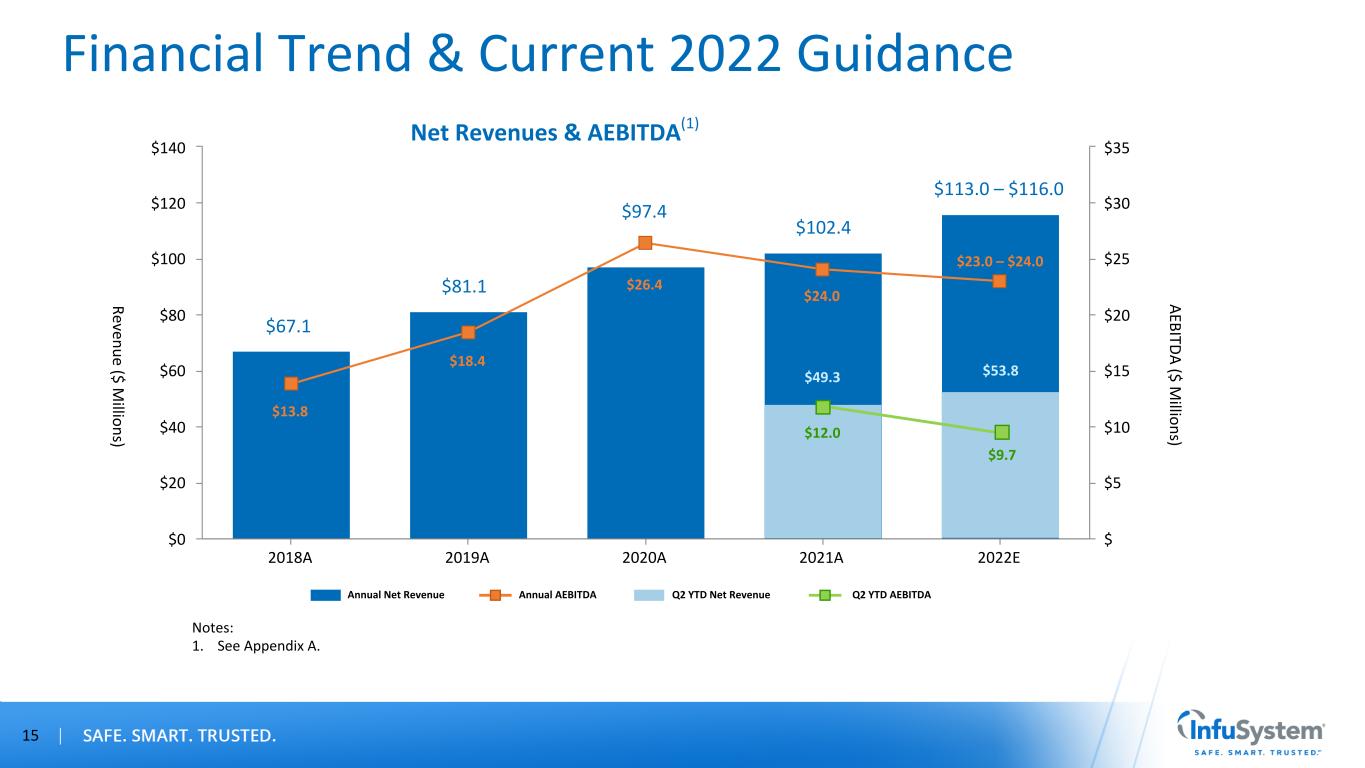Click the $113.0 – $116.0 guidance label
1365x768 pixels.
(998, 189)
